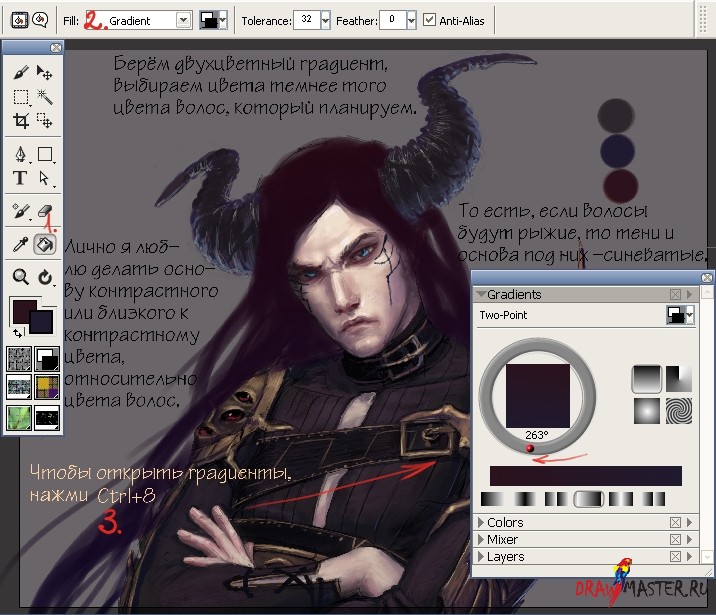Screen dimensions: 716x615
Task: Close the Mixer panel with its X box
Action: [675, 540]
